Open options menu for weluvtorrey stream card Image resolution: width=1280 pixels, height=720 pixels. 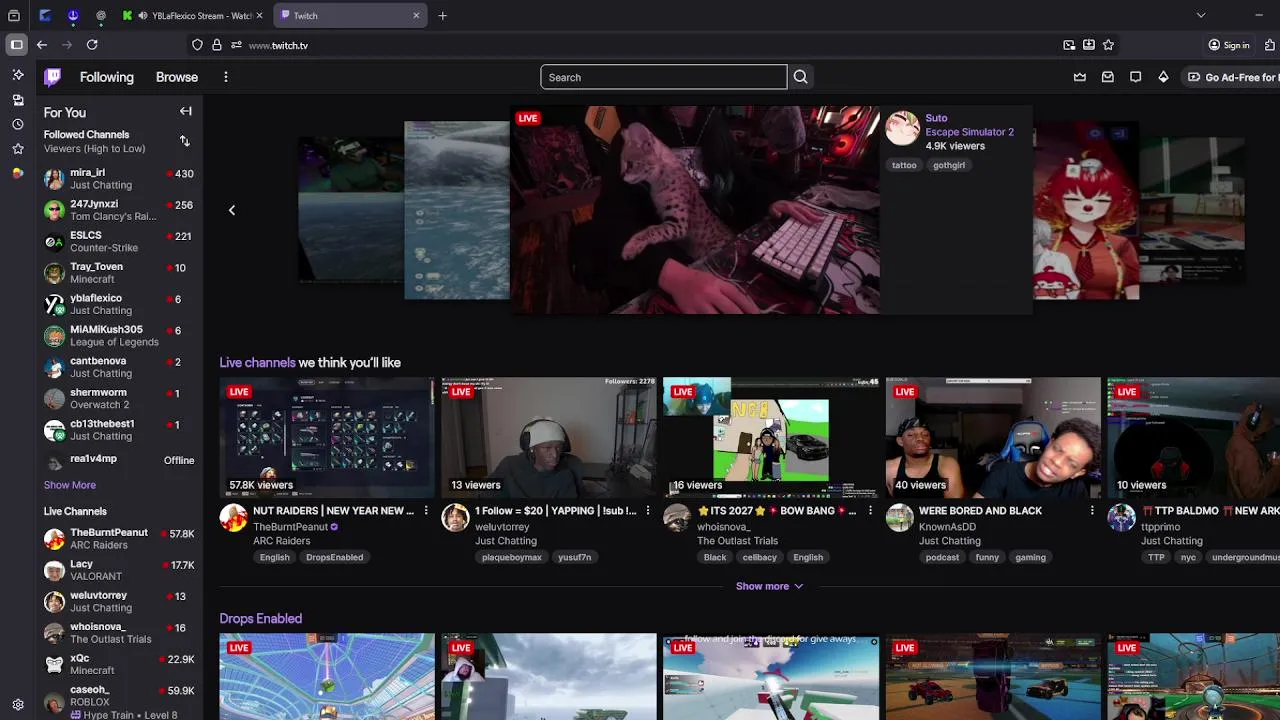648,511
